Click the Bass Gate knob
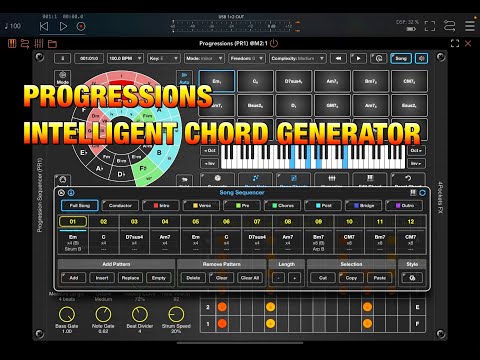The image size is (480, 360). 67,314
